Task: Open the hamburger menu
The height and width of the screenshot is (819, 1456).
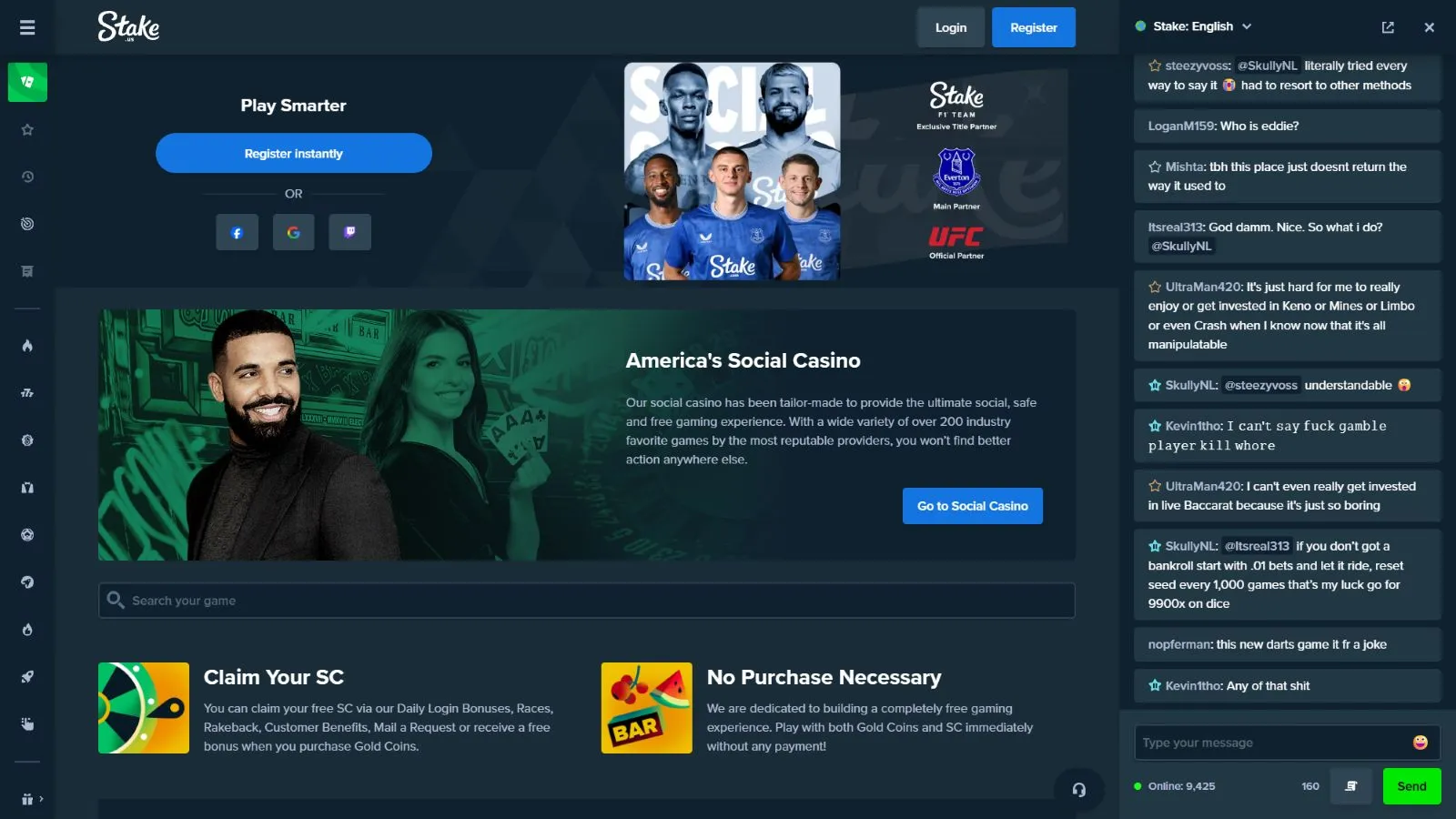Action: point(27,27)
